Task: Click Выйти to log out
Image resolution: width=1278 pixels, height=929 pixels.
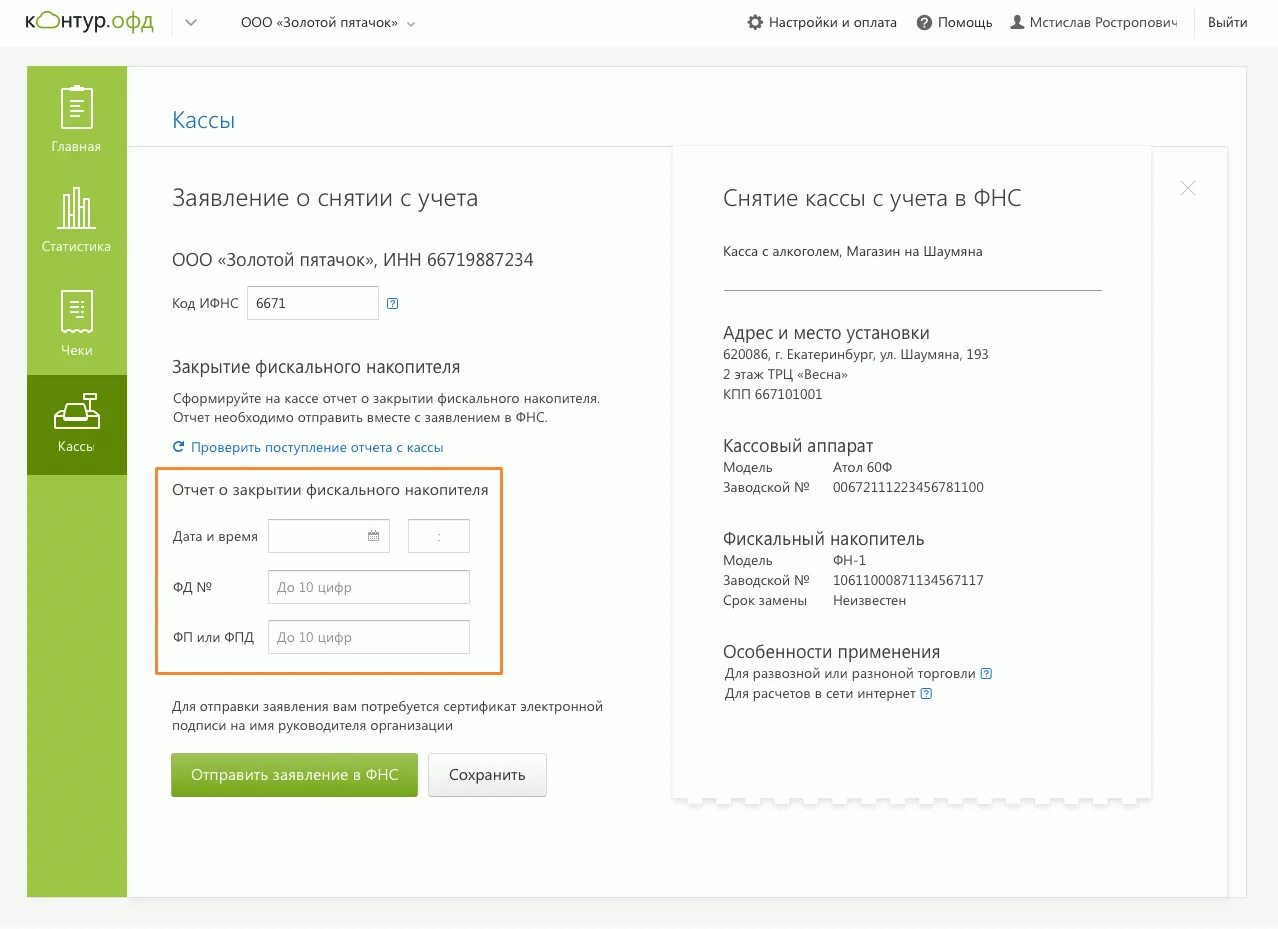Action: tap(1227, 22)
